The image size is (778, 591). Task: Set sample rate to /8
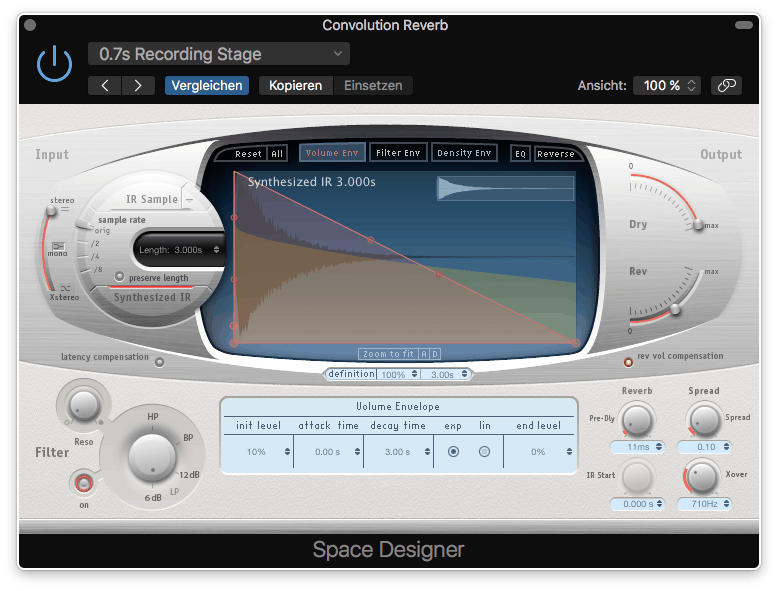coord(98,269)
